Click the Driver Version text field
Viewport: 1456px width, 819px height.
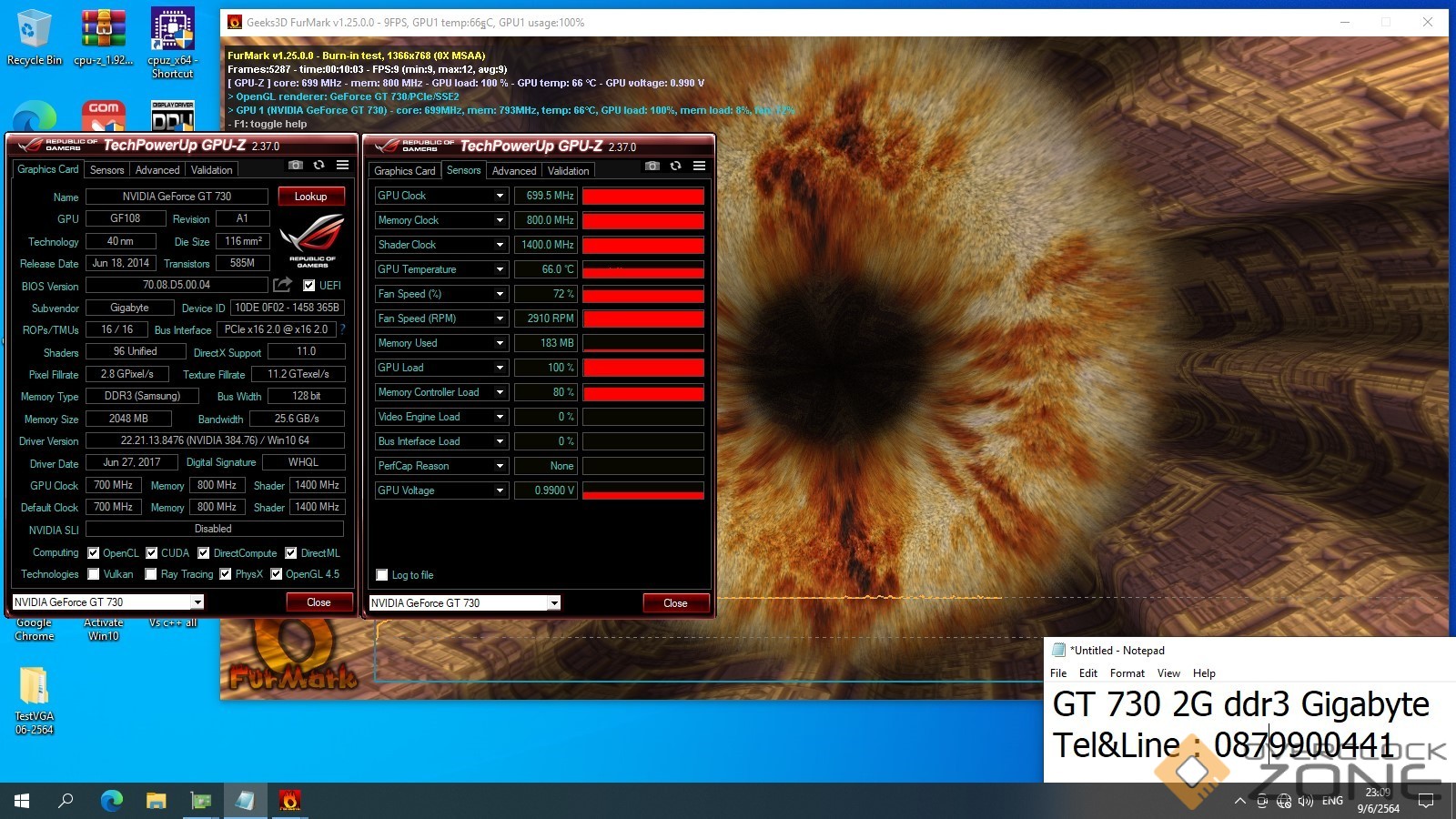click(x=215, y=440)
